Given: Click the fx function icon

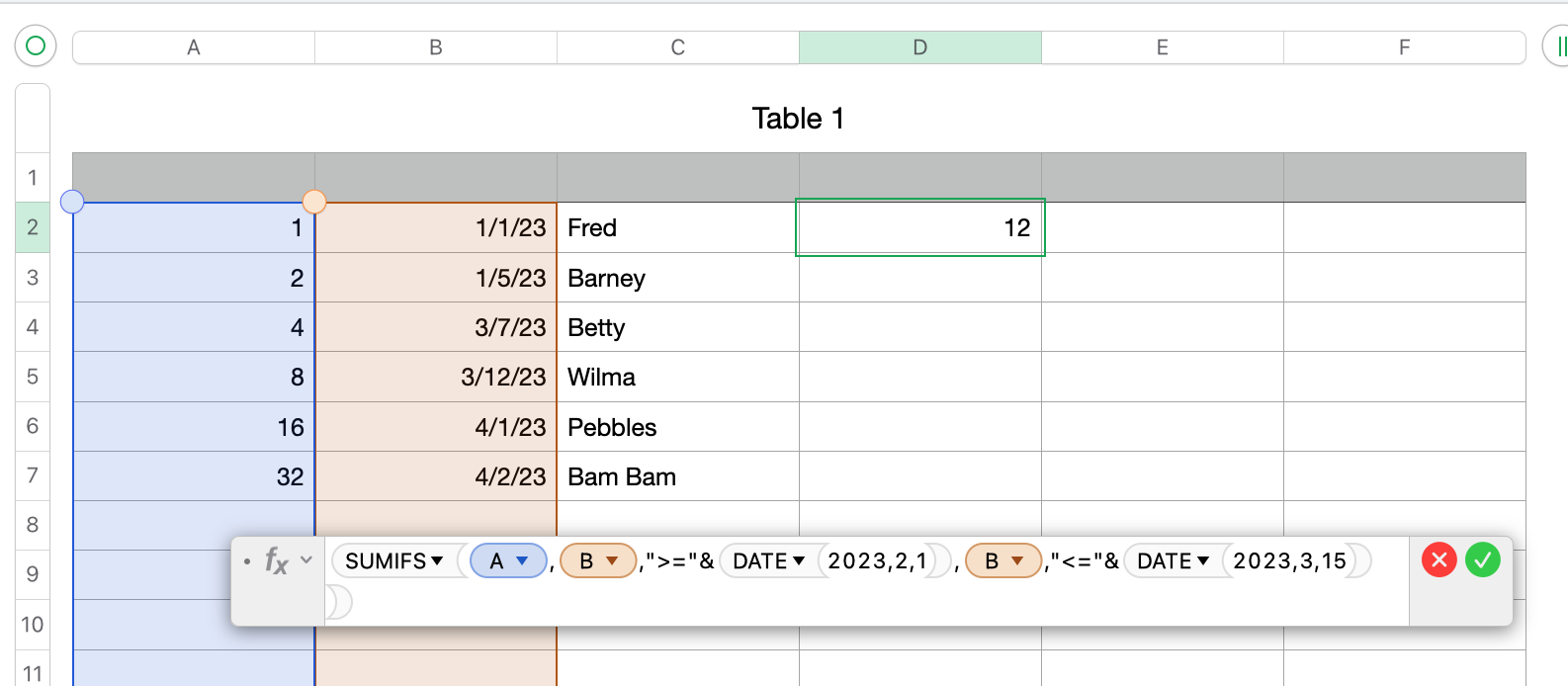Looking at the screenshot, I should pos(276,561).
